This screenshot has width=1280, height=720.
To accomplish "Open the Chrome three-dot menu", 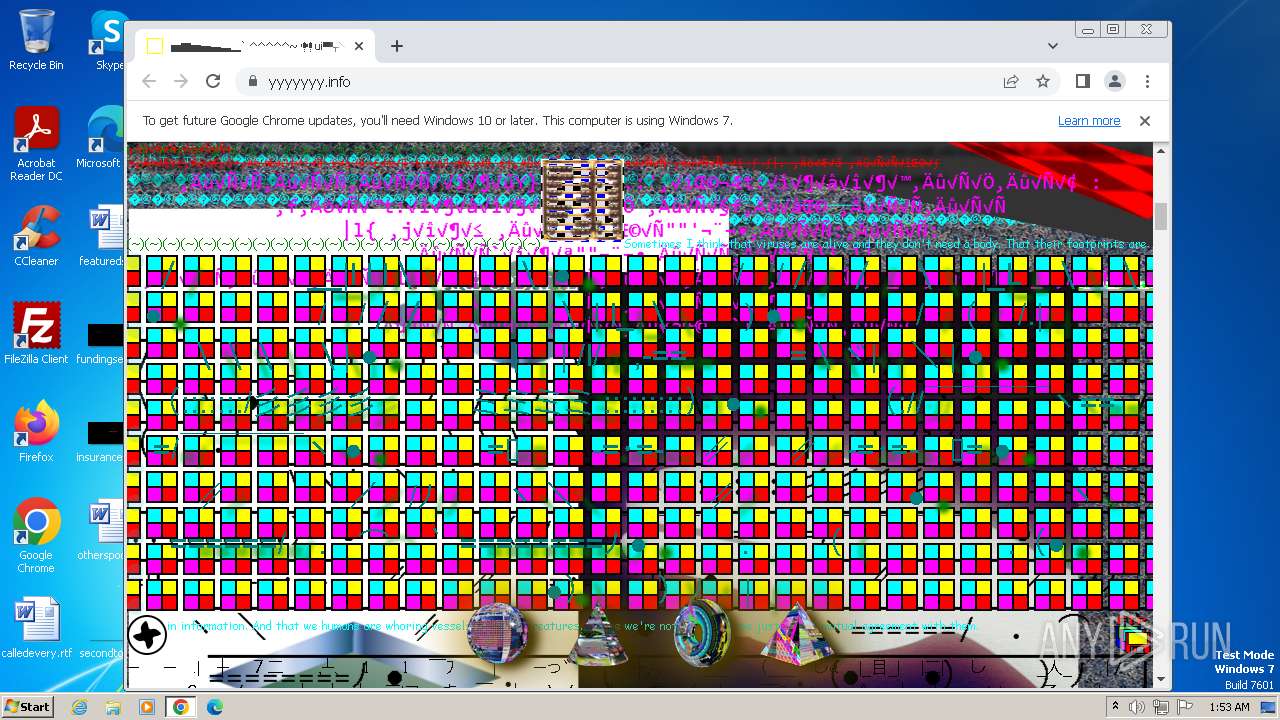I will (x=1147, y=82).
